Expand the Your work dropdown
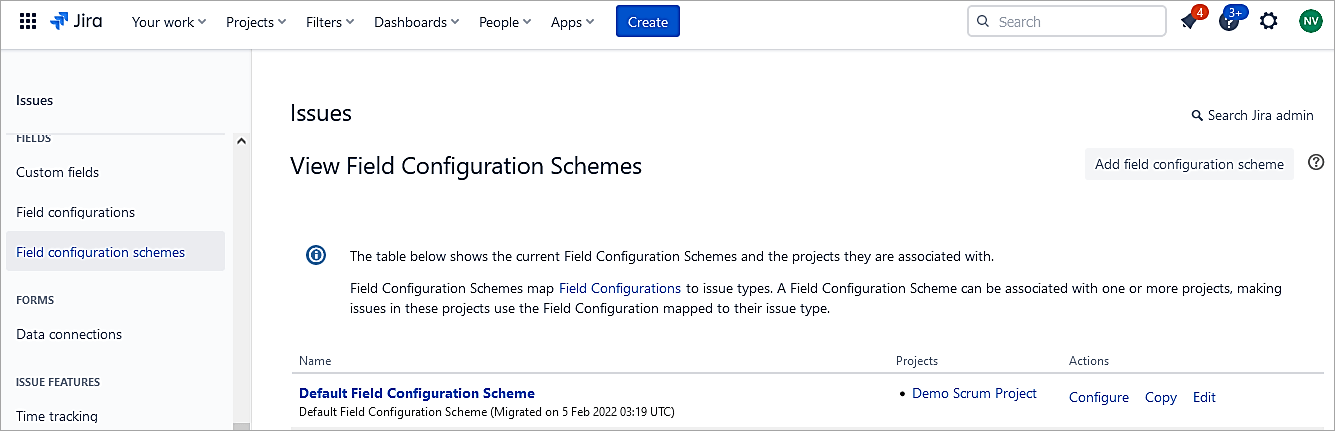Screen dimensions: 1335x431 click(168, 22)
